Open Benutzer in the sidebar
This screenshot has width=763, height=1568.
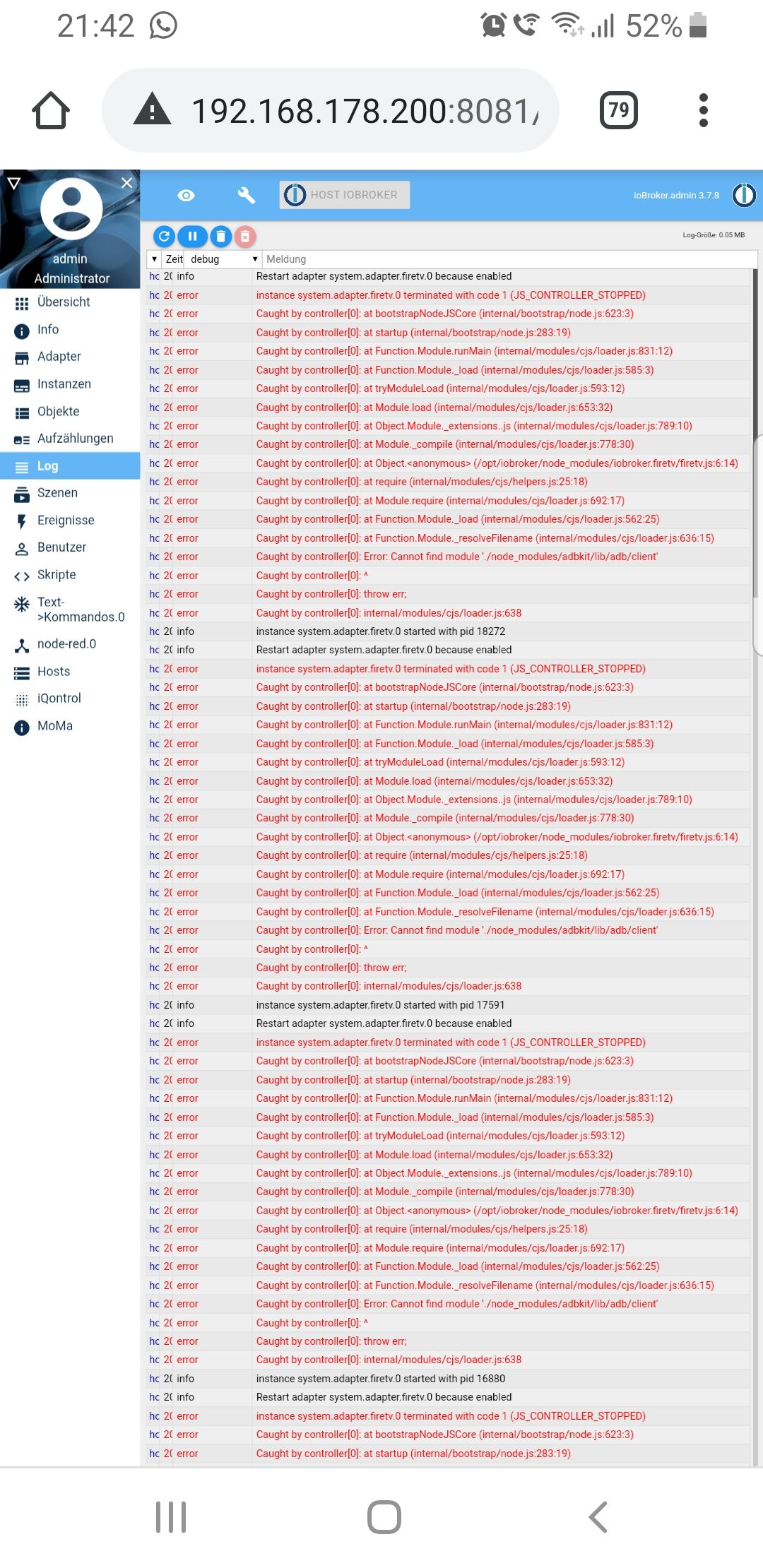[x=70, y=547]
